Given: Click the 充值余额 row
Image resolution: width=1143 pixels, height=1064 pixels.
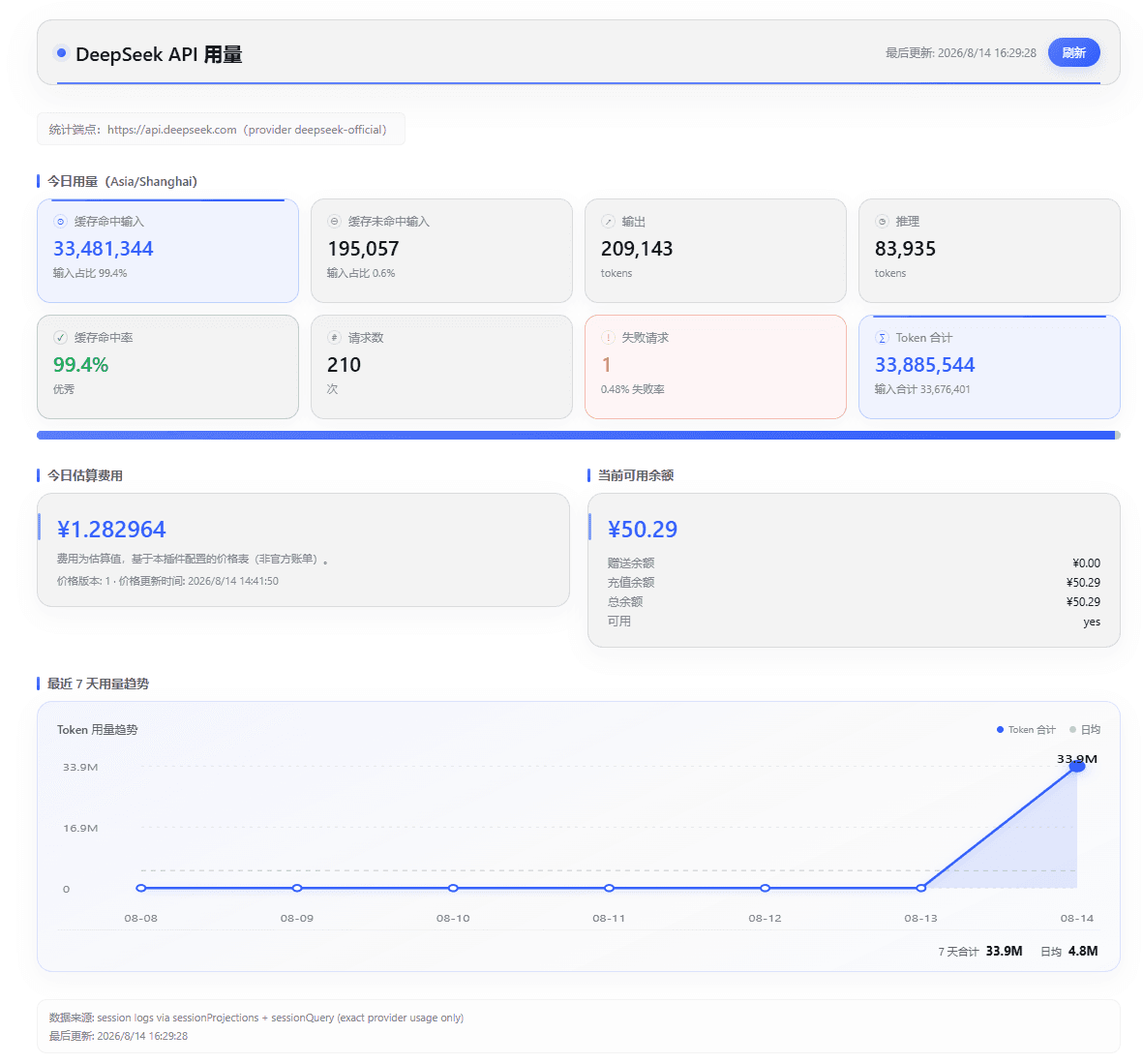Looking at the screenshot, I should pos(854,583).
